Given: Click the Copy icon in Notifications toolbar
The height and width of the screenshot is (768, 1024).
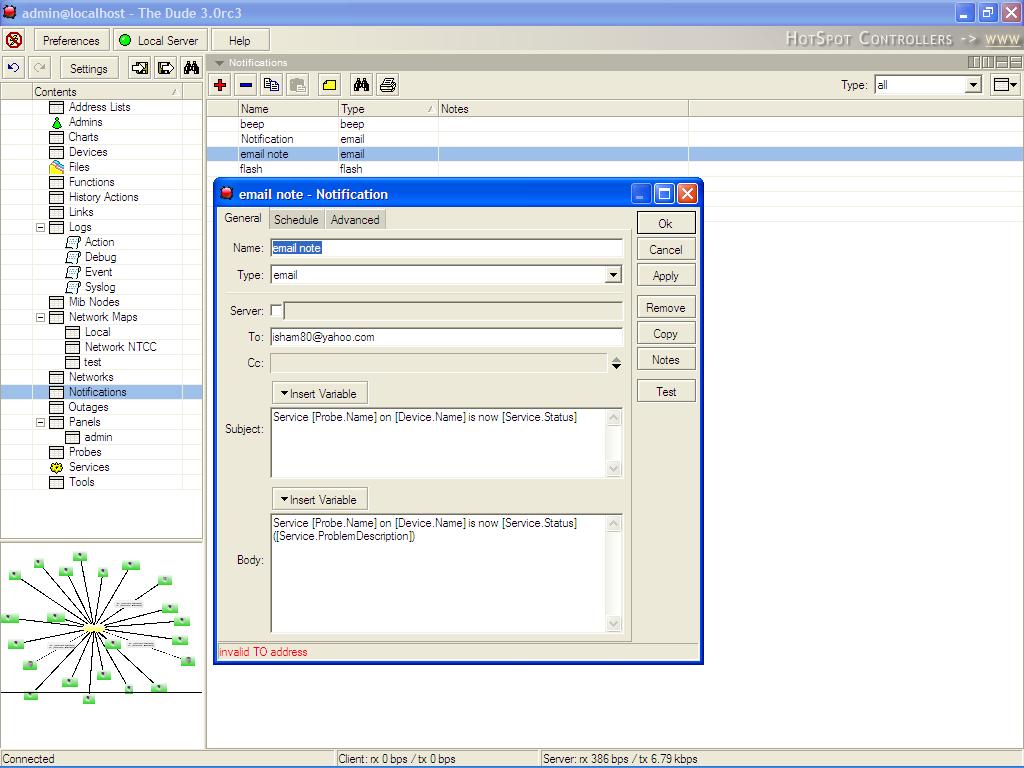Looking at the screenshot, I should tap(271, 85).
